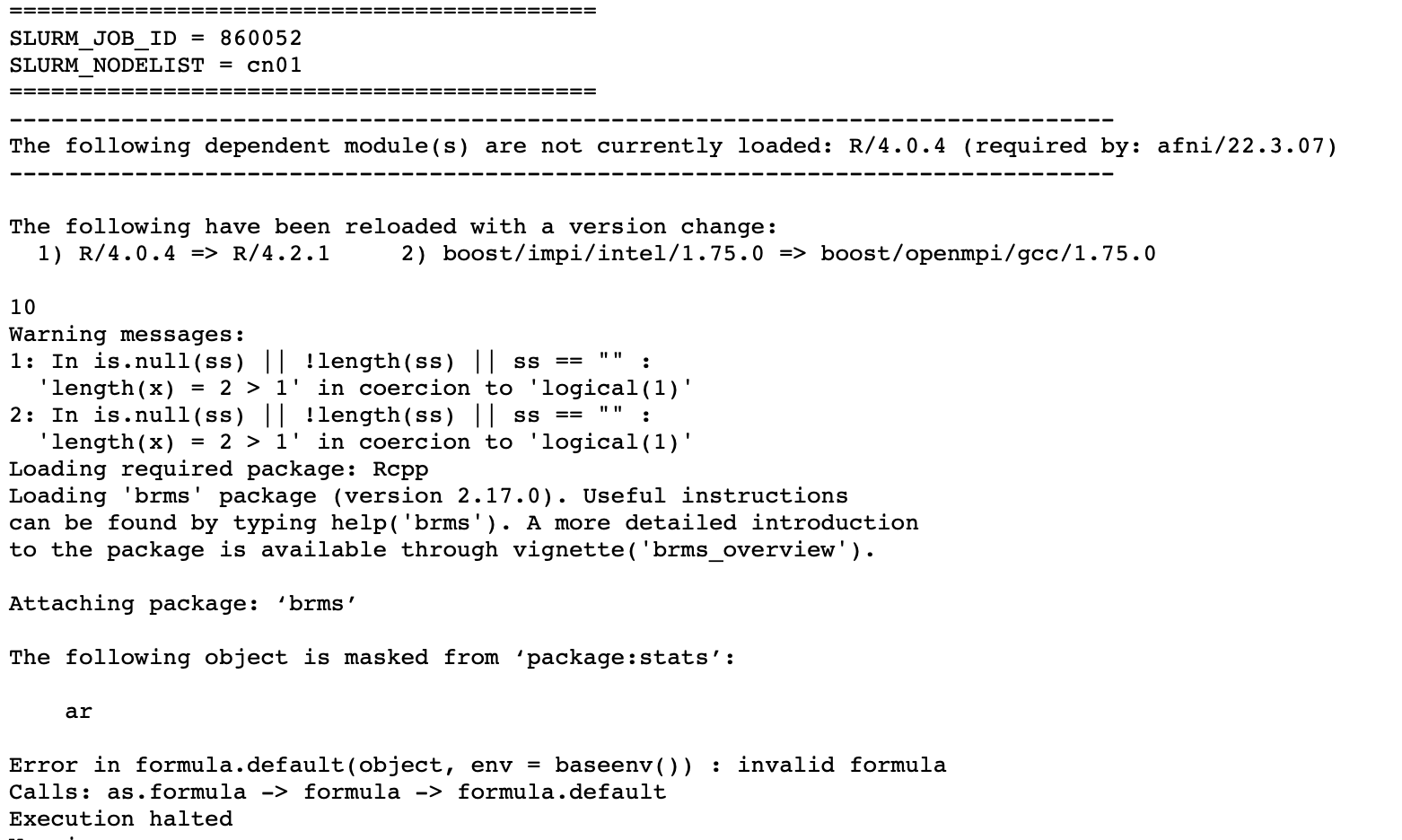Image resolution: width=1402 pixels, height=840 pixels.
Task: Click the first is.null(ss) warning line
Action: tap(330, 362)
